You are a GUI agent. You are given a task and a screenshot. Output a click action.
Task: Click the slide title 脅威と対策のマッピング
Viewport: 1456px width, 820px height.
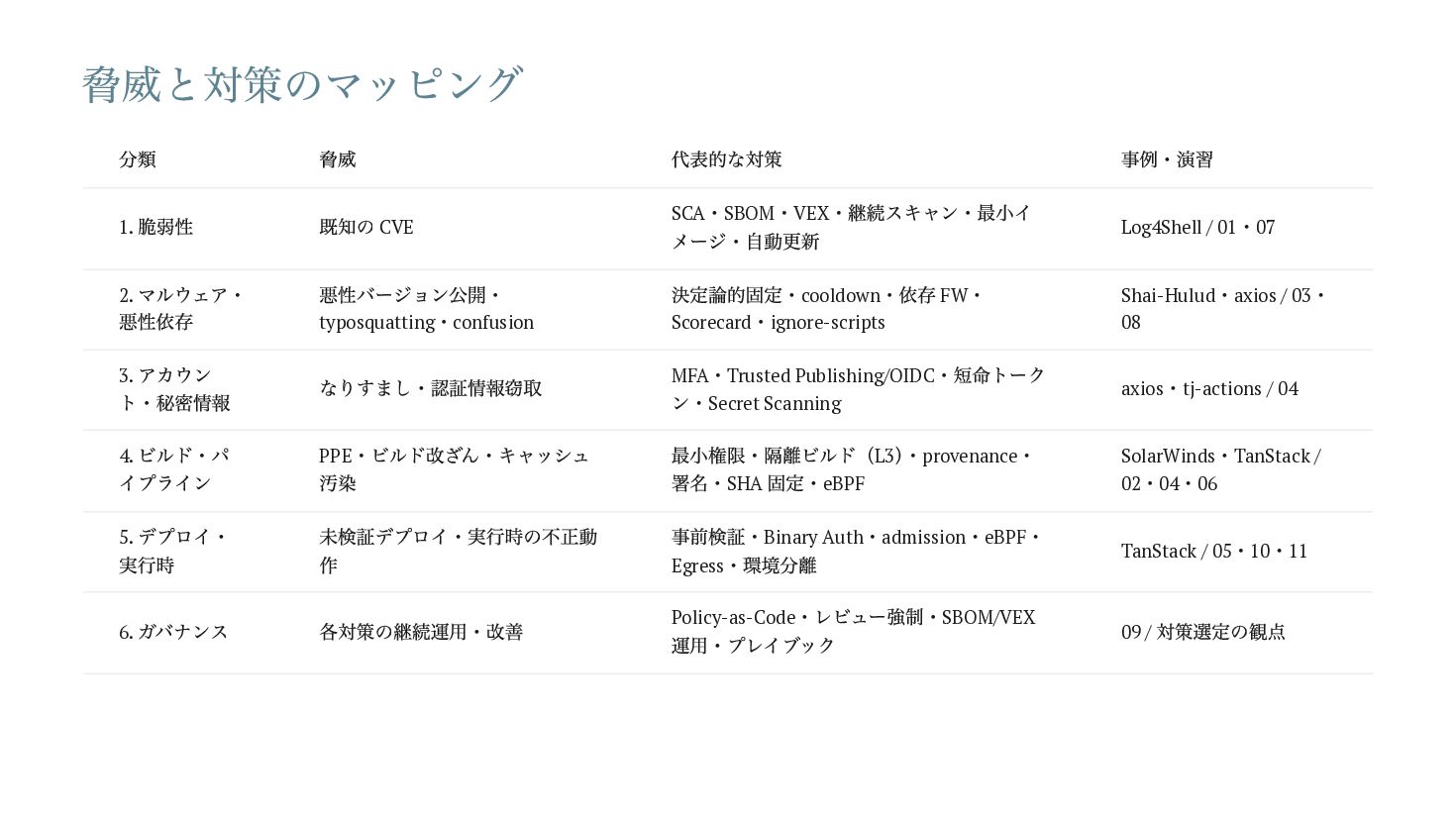point(302,84)
